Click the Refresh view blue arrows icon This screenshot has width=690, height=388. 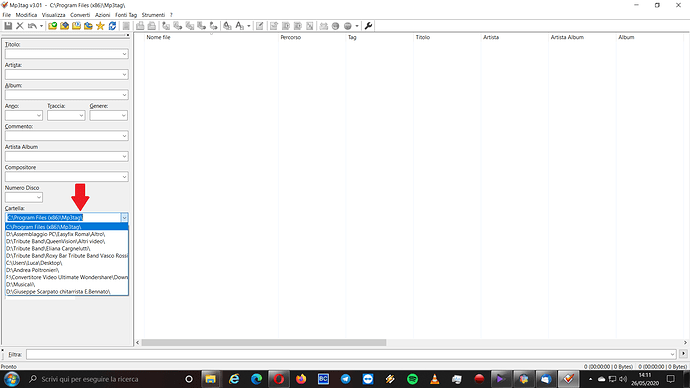[x=112, y=26]
